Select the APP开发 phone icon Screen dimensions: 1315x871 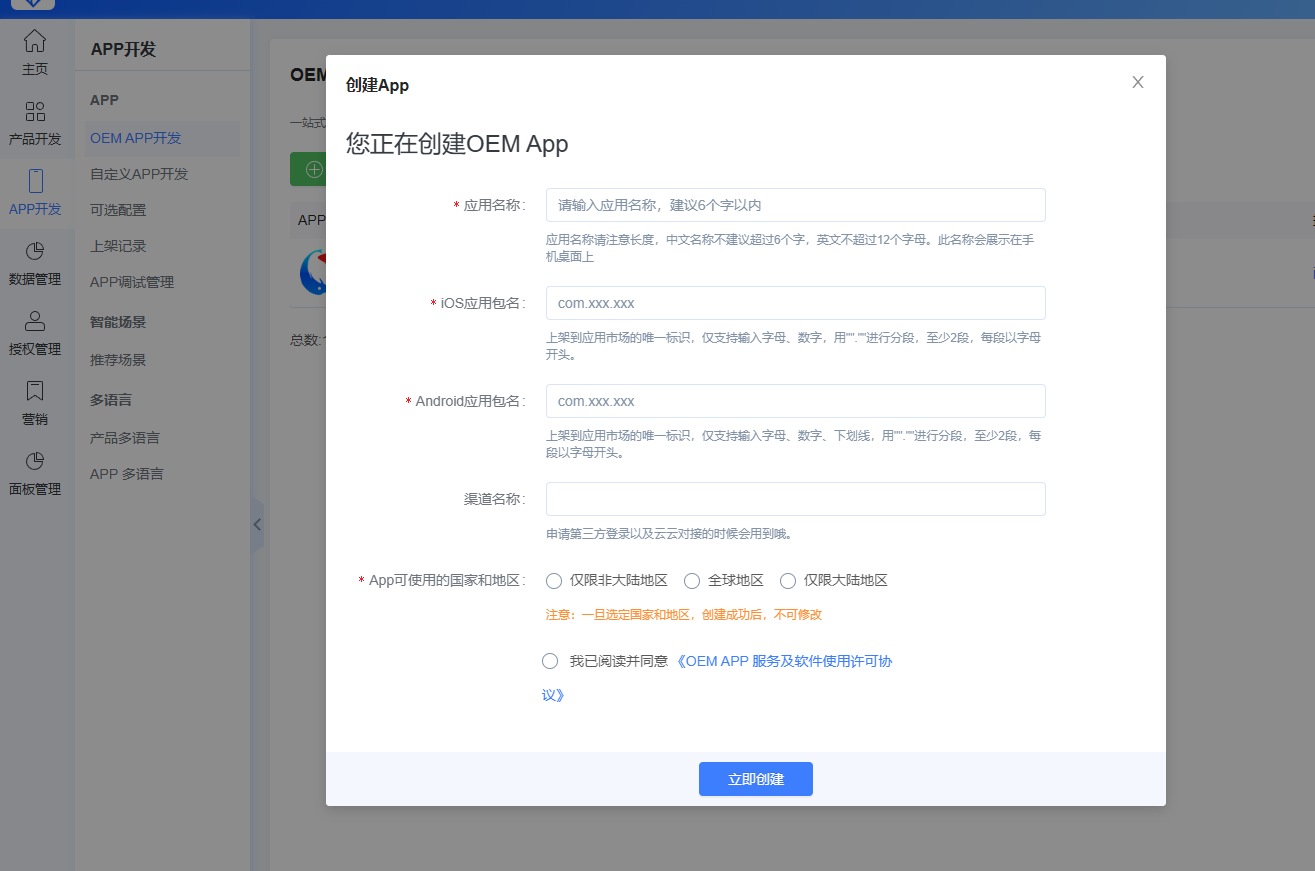click(35, 181)
